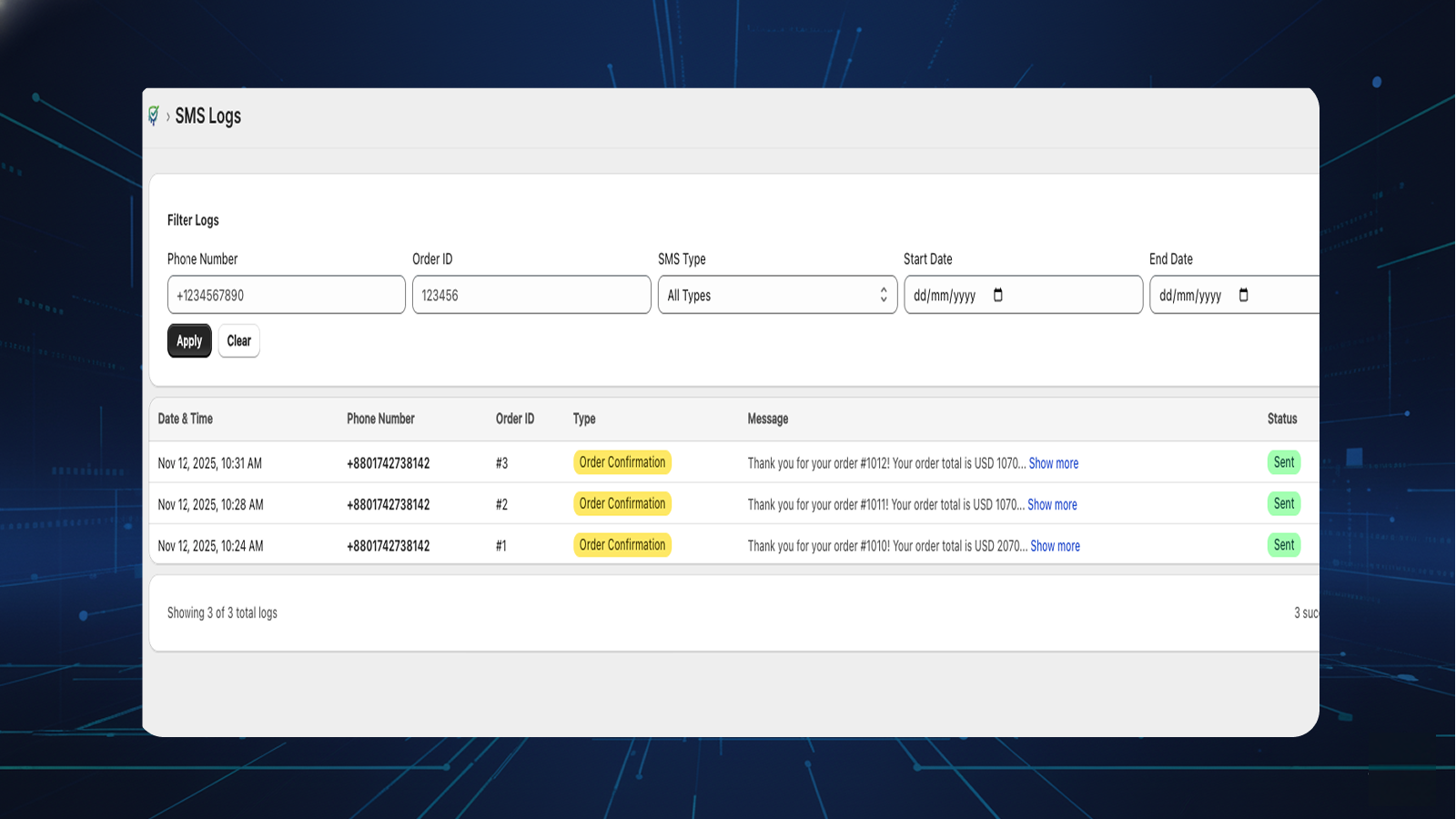Click the app logo icon in breadcrumb

[x=154, y=116]
